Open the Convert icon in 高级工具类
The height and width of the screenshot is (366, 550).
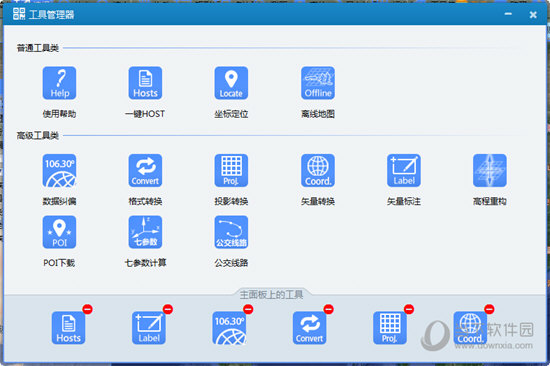(145, 171)
